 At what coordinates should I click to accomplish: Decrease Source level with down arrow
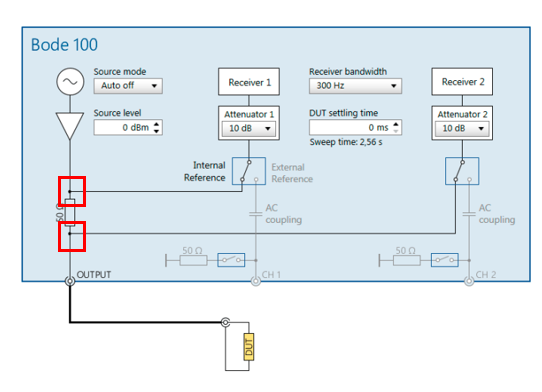pos(157,131)
